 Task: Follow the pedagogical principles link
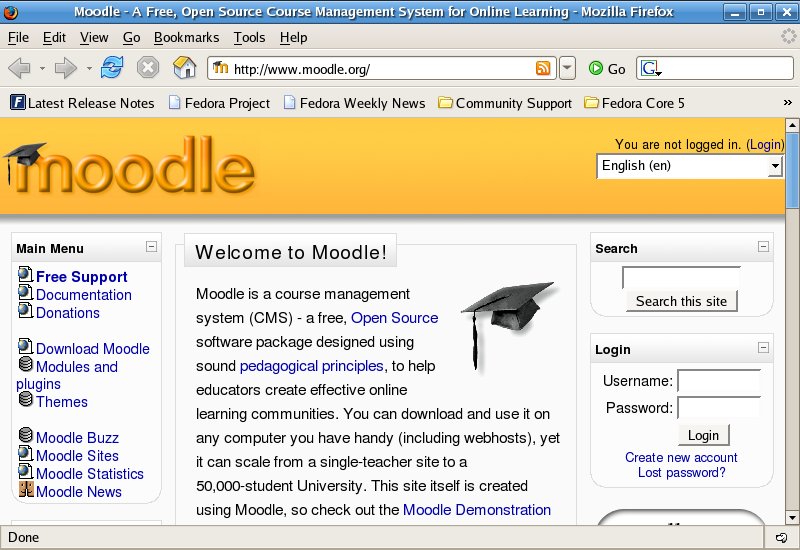(311, 366)
